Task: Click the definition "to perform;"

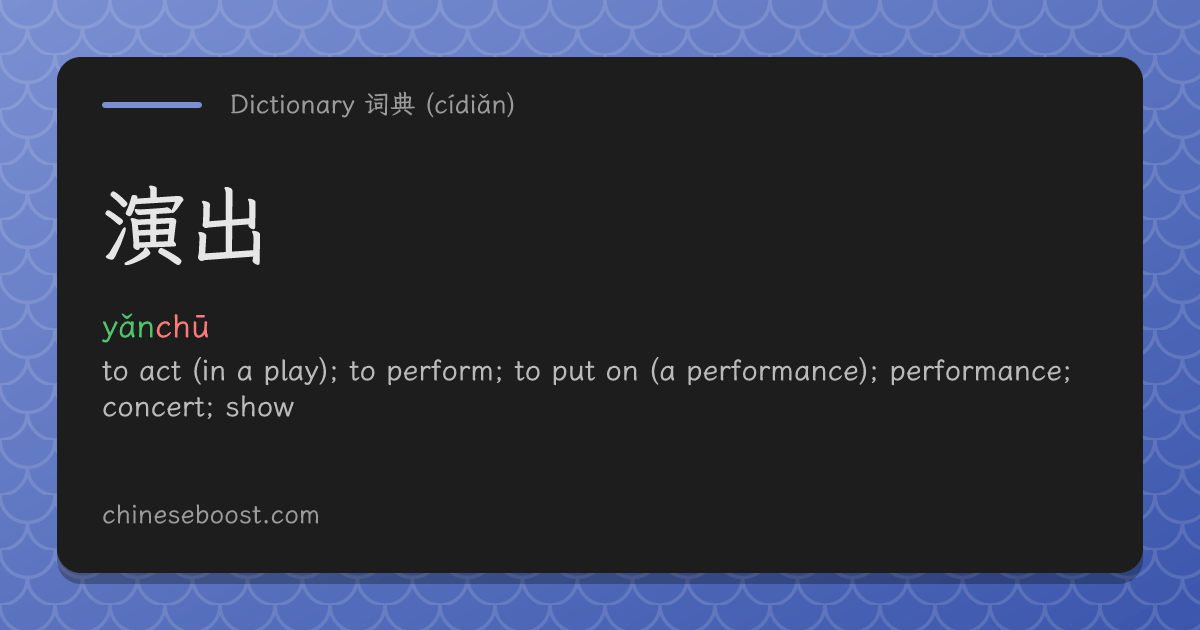Action: click(427, 372)
